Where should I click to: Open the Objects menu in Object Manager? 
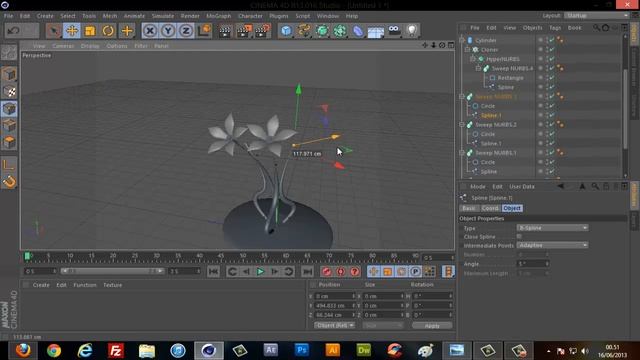[532, 28]
